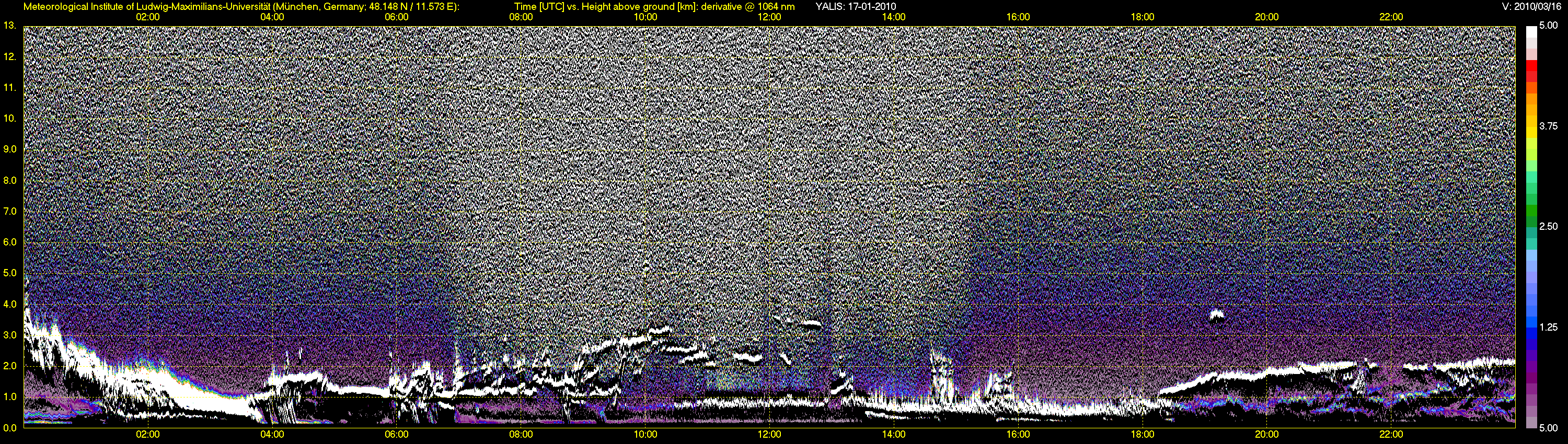Click the '10.' height axis label

(x=10, y=118)
